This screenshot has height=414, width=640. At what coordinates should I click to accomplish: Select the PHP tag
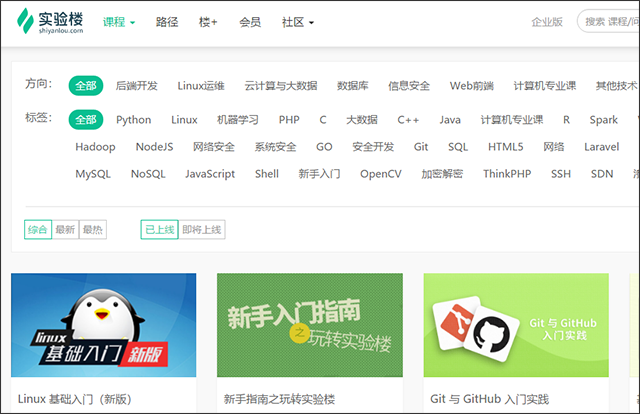pyautogui.click(x=289, y=120)
